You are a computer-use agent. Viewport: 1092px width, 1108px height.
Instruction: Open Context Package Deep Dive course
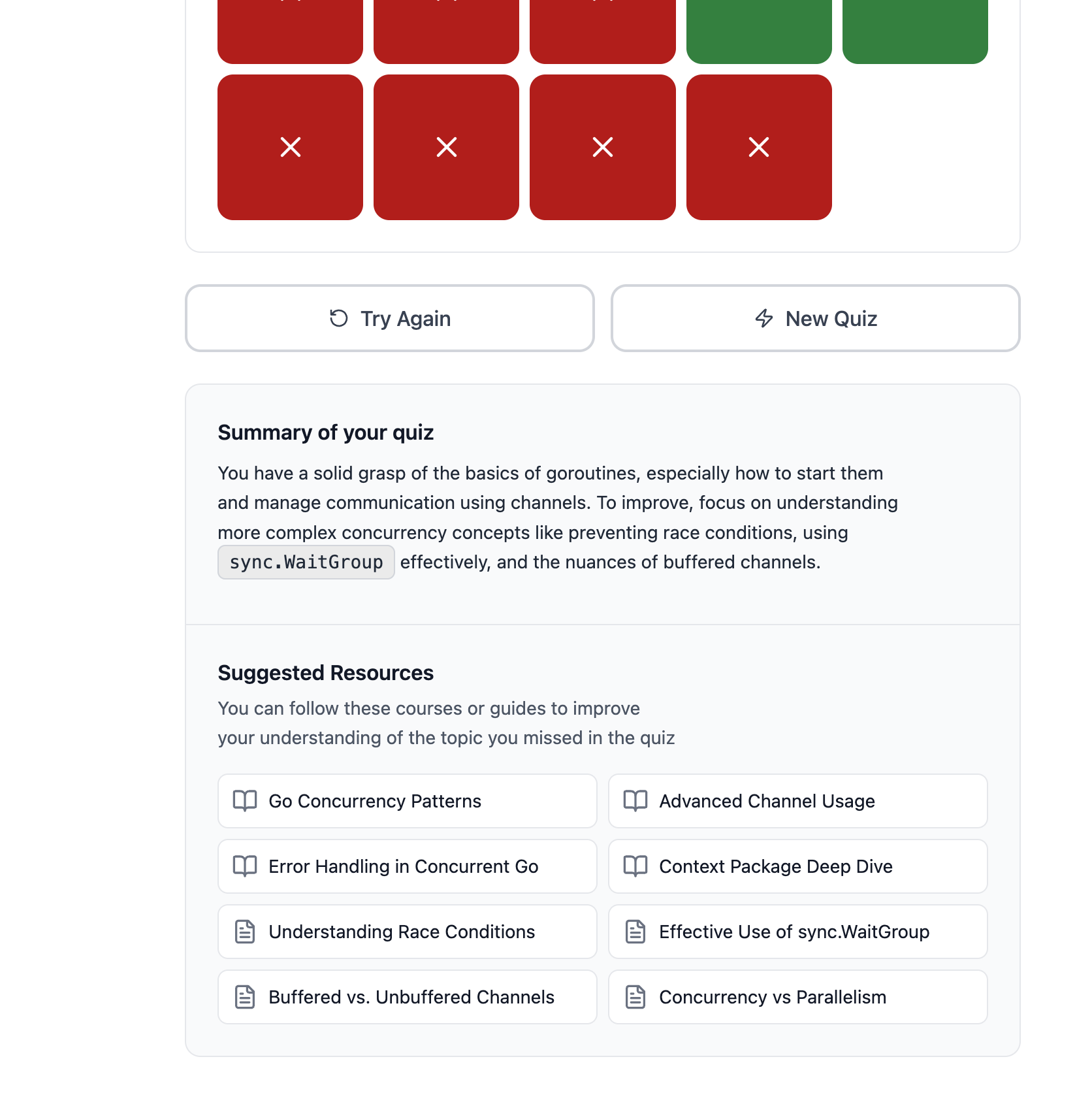click(798, 866)
